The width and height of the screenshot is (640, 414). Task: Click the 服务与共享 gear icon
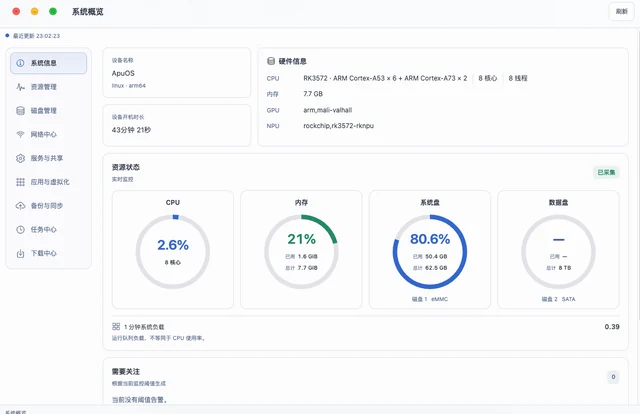pyautogui.click(x=20, y=158)
